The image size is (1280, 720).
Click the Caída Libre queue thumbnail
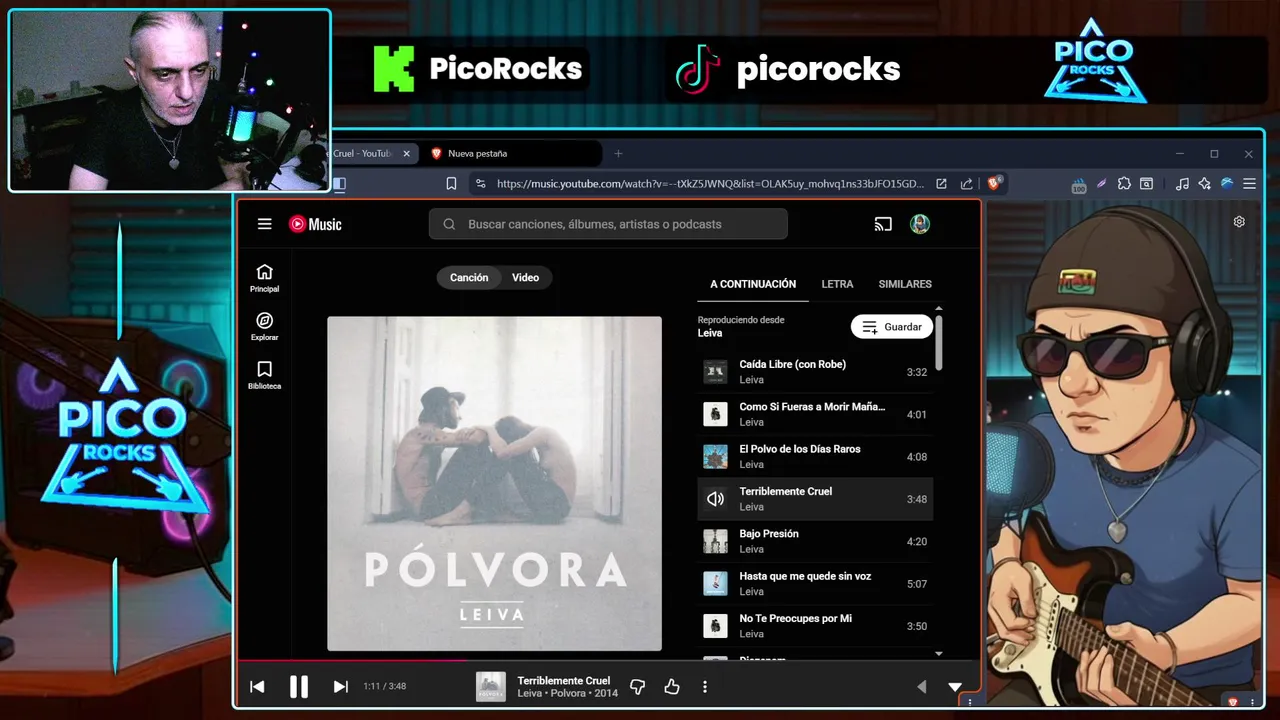[715, 372]
